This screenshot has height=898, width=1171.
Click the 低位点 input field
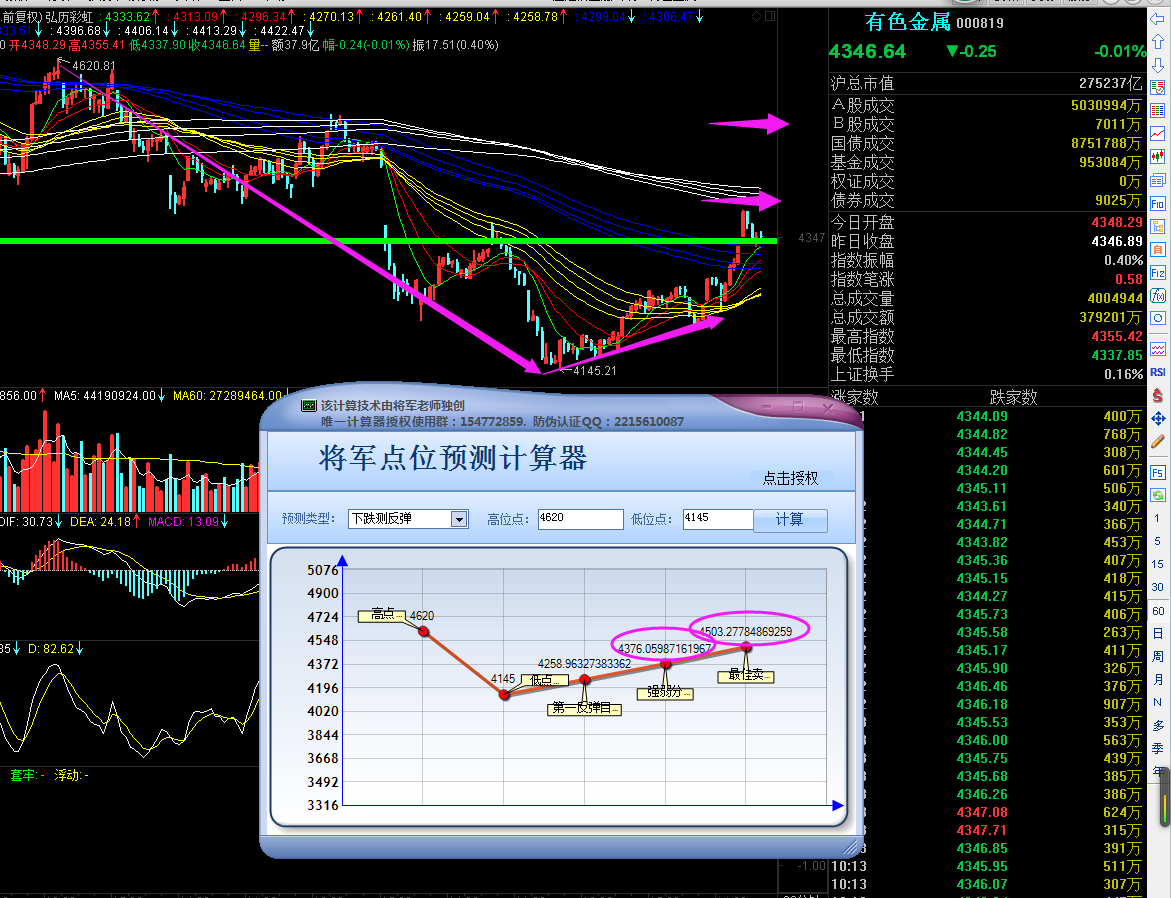click(716, 519)
